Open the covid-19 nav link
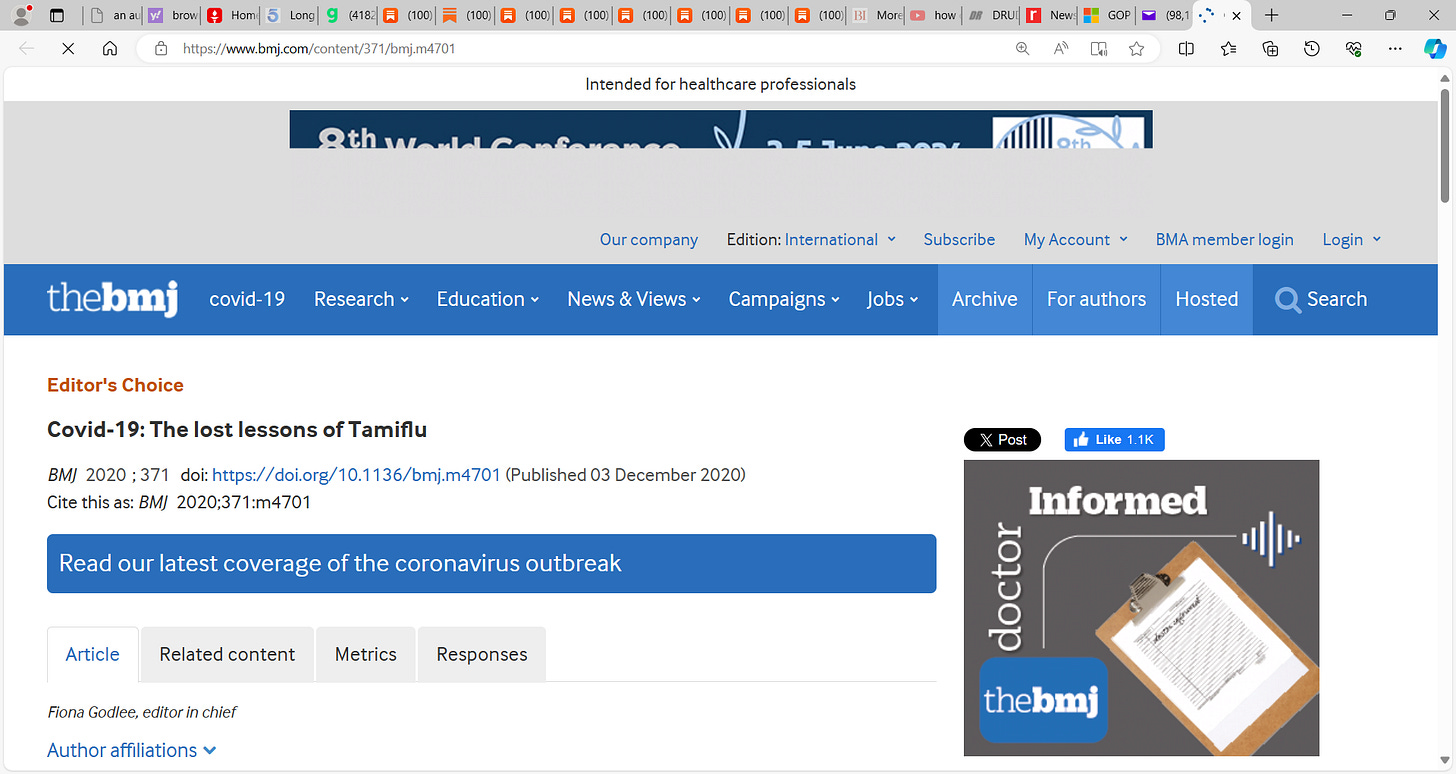1456x774 pixels. point(247,299)
